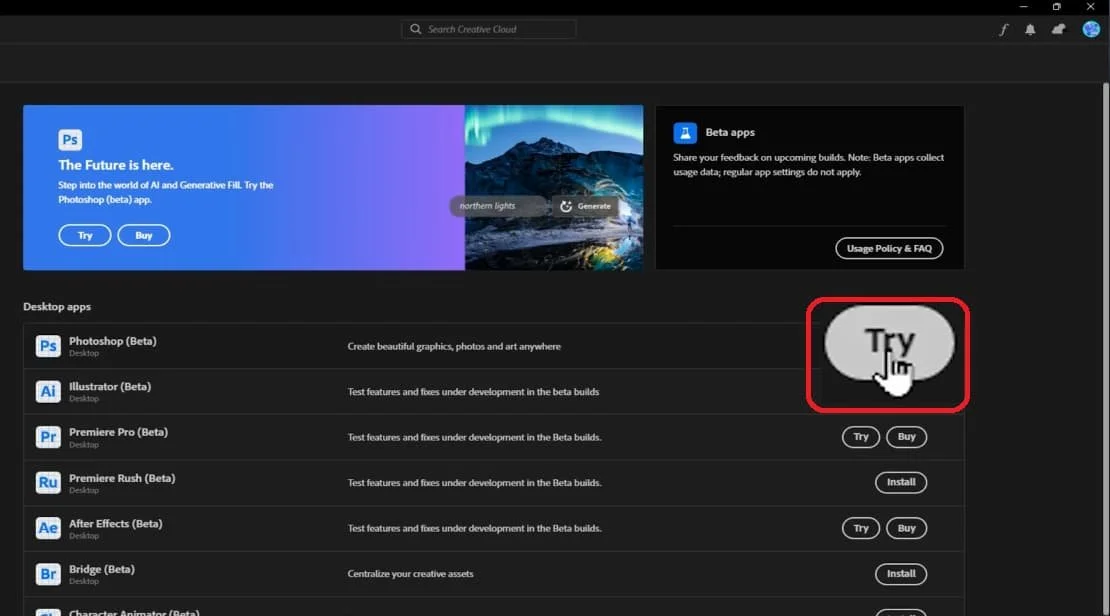Click the Desktop apps section heading
The width and height of the screenshot is (1110, 616).
[x=57, y=307]
